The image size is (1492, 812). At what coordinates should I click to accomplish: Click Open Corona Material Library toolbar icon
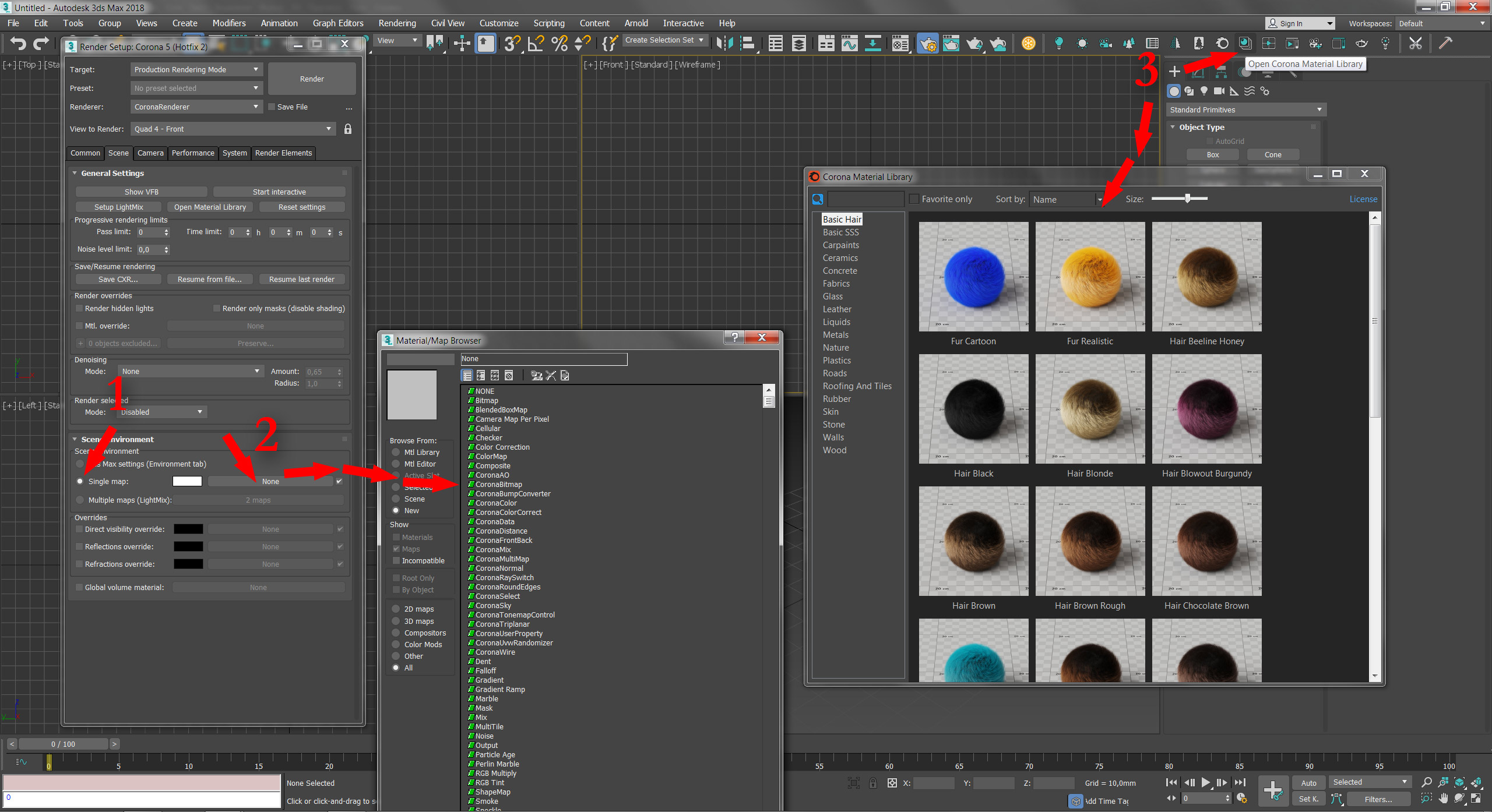1245,43
